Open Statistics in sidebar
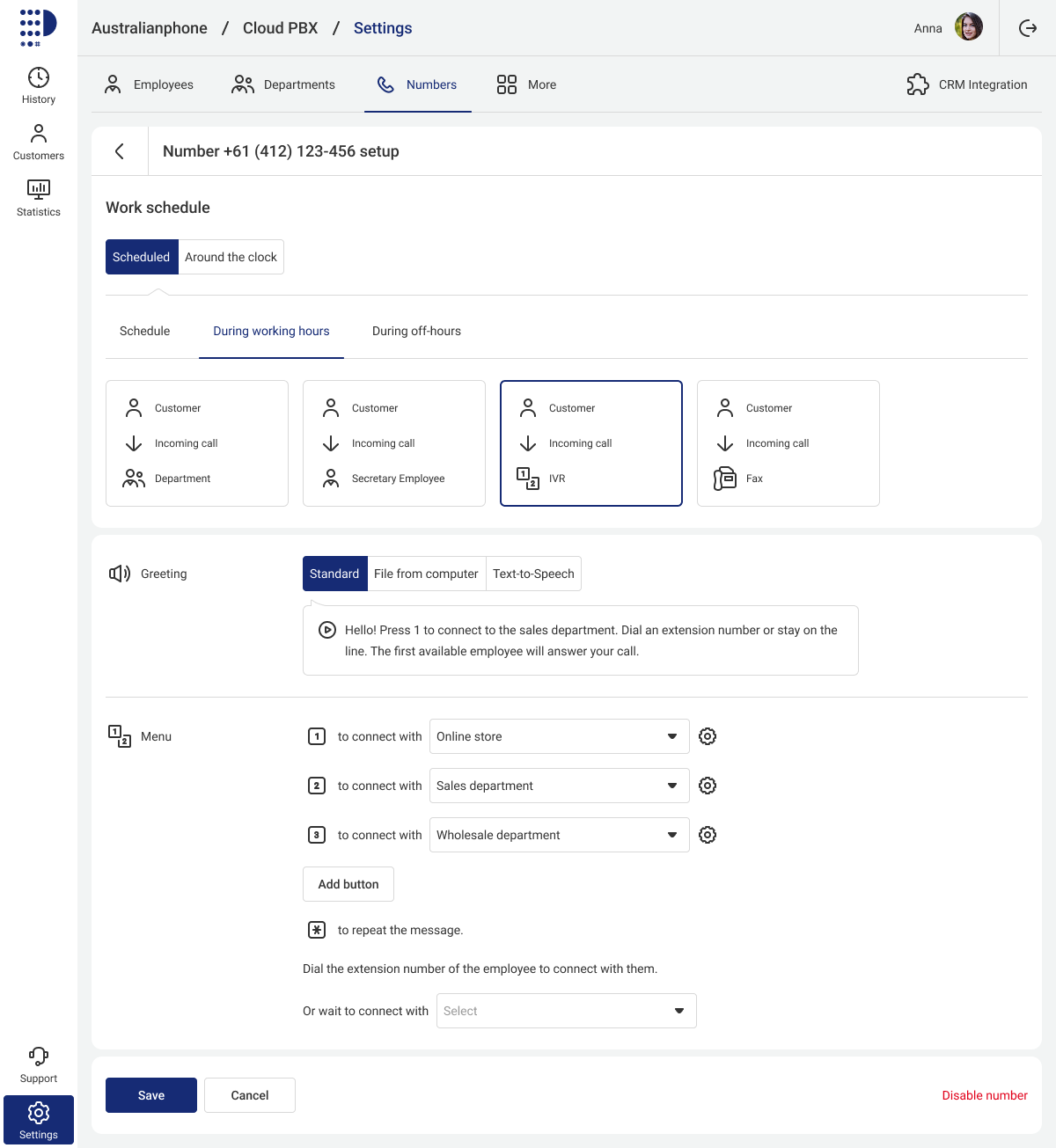The width and height of the screenshot is (1056, 1148). (39, 199)
